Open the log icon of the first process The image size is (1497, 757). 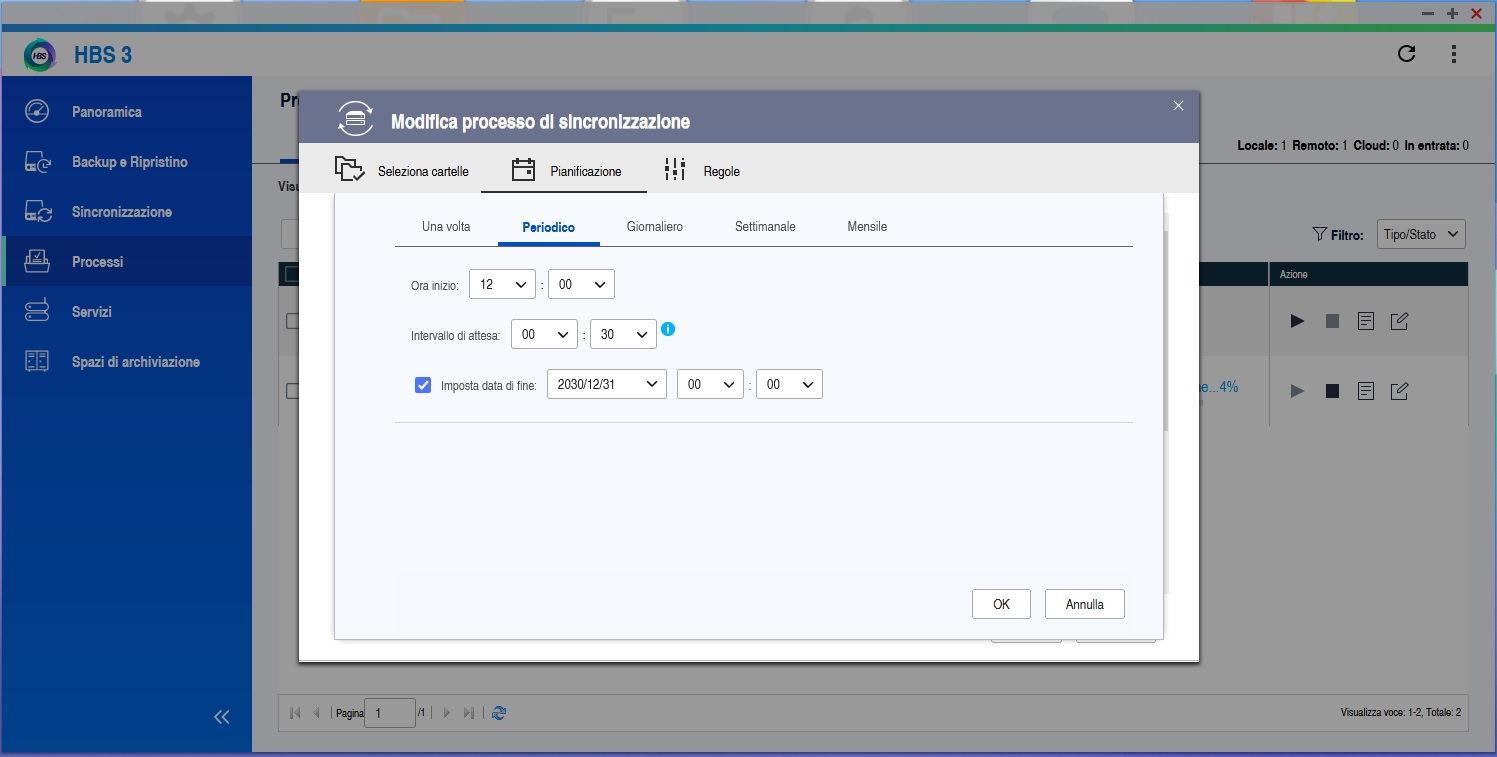pos(1366,321)
